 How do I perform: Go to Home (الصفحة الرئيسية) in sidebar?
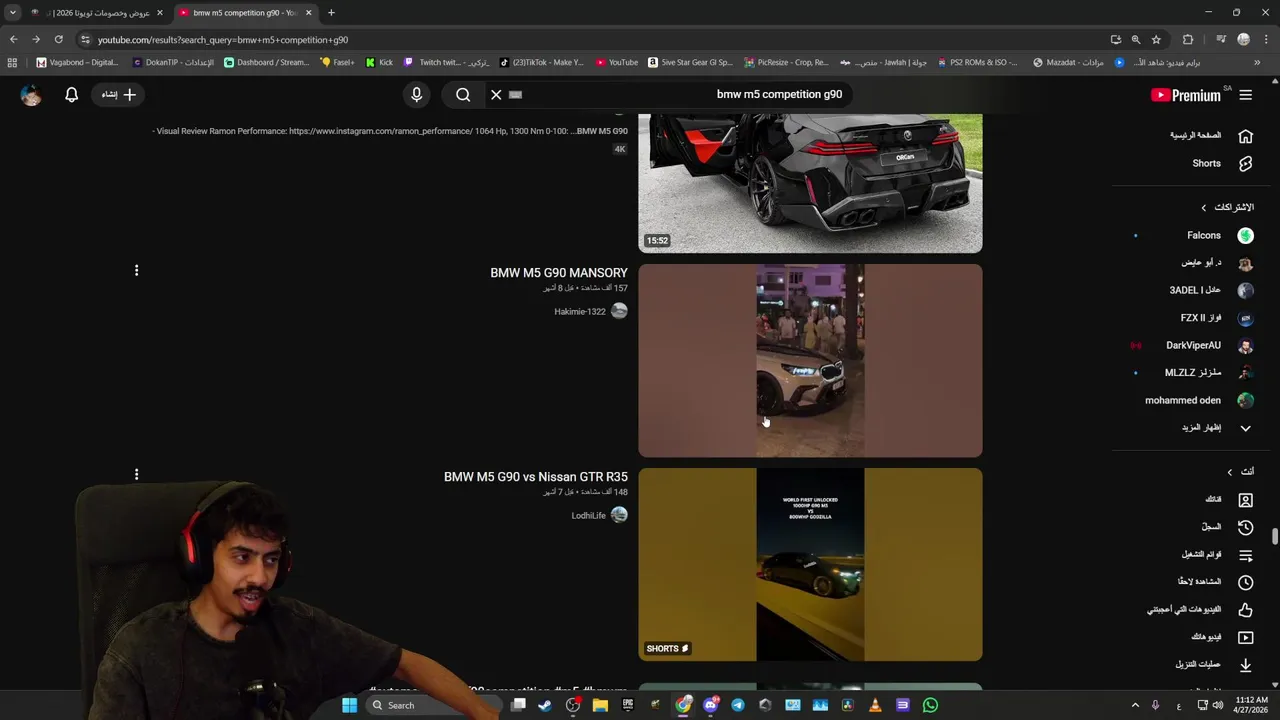(1210, 135)
